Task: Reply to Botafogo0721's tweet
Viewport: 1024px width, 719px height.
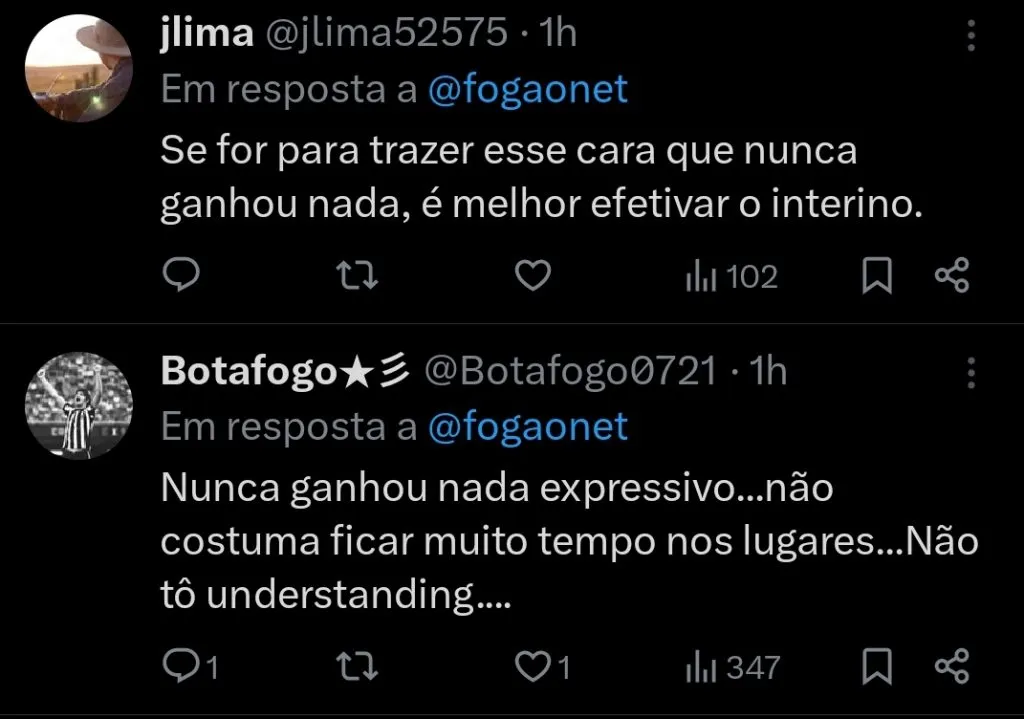Action: (x=182, y=663)
